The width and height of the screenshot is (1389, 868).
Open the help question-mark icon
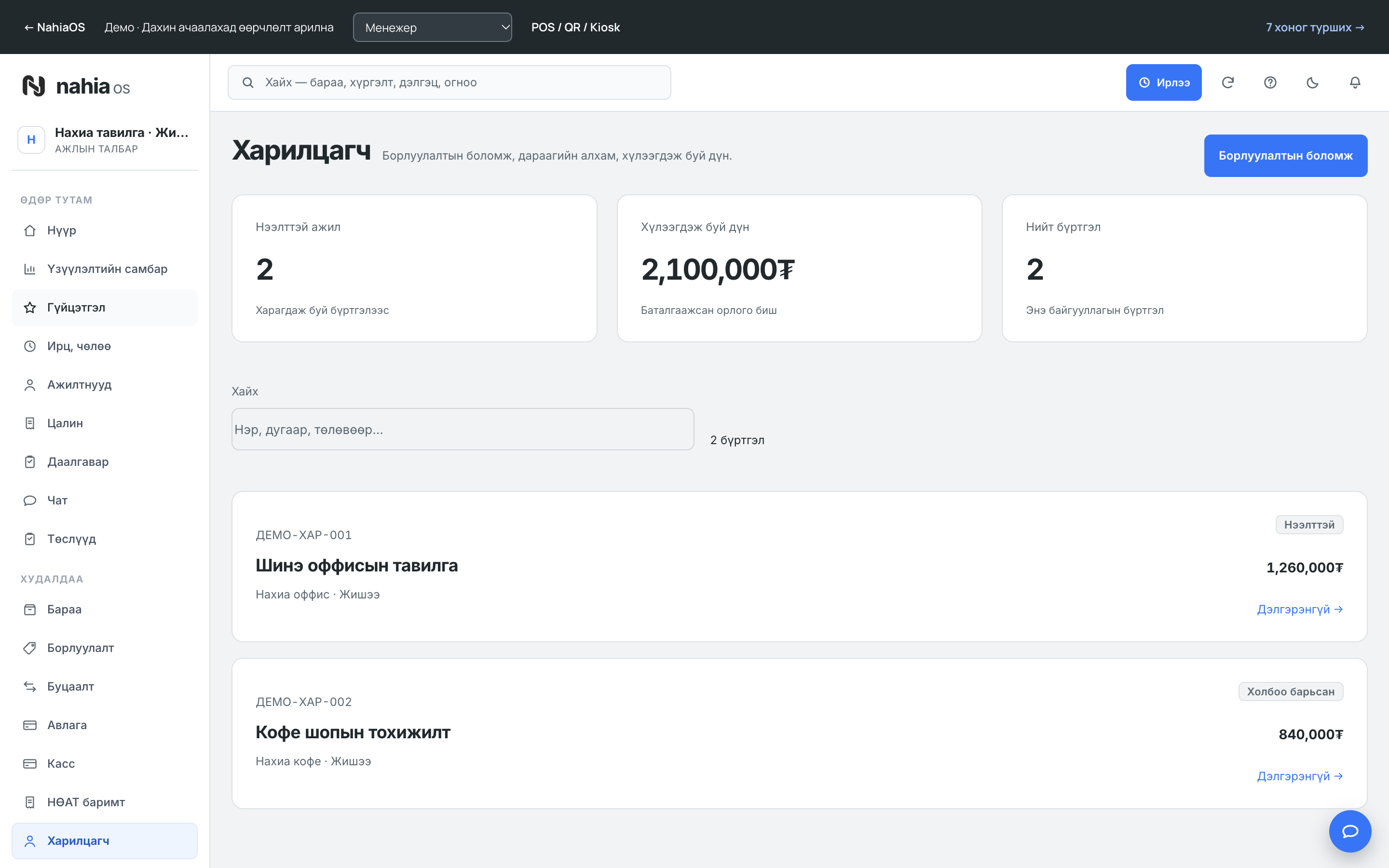[x=1270, y=82]
